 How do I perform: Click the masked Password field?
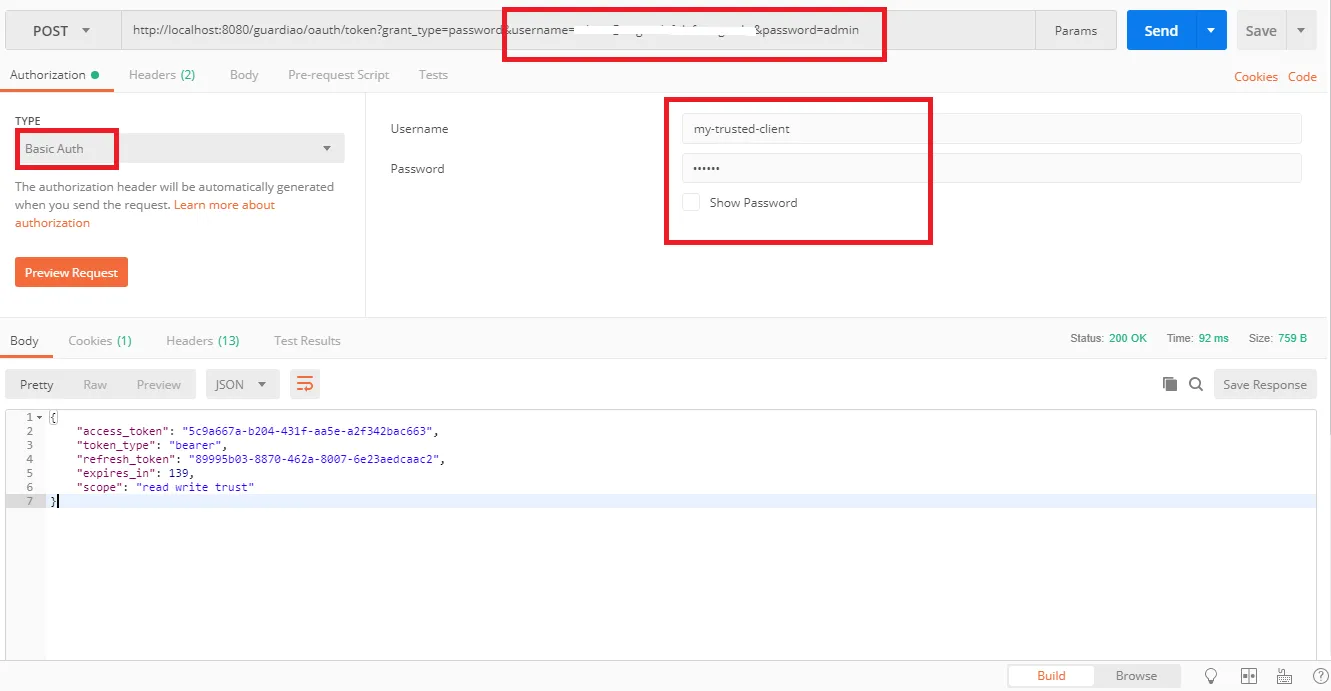pyautogui.click(x=992, y=169)
